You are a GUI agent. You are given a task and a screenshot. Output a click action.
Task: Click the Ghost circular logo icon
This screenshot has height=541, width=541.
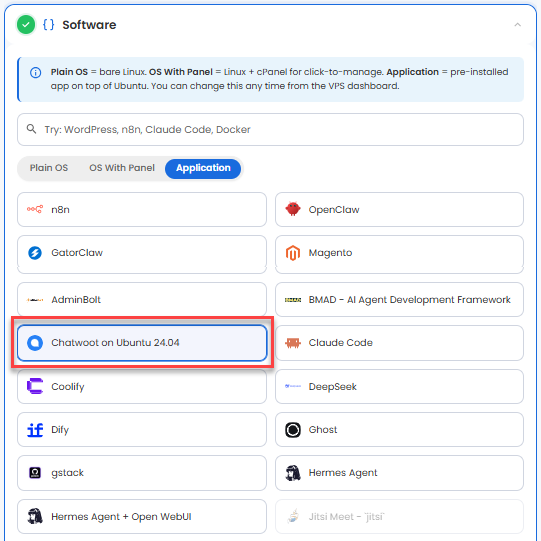point(293,430)
